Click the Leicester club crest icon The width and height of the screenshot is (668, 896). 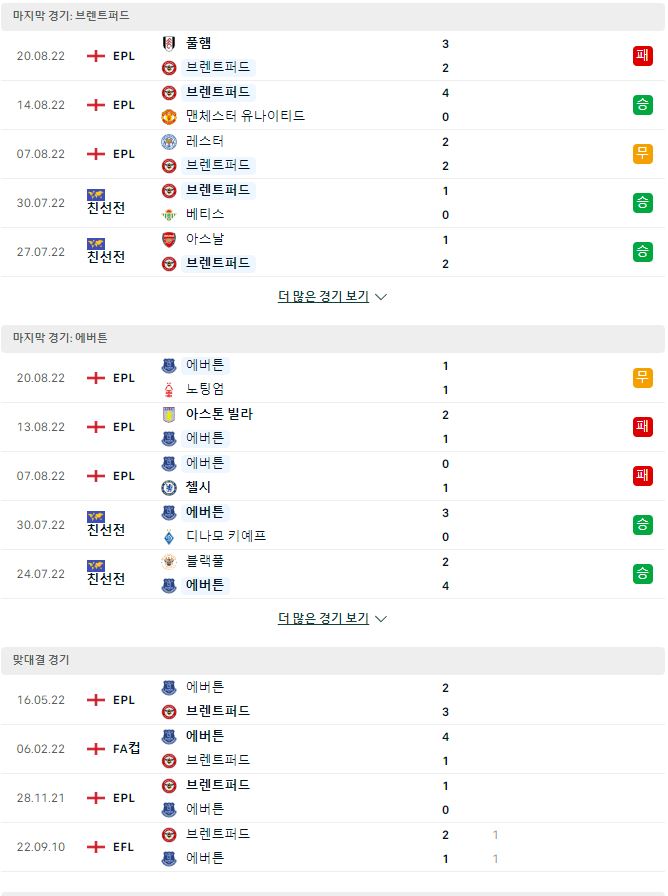point(169,142)
